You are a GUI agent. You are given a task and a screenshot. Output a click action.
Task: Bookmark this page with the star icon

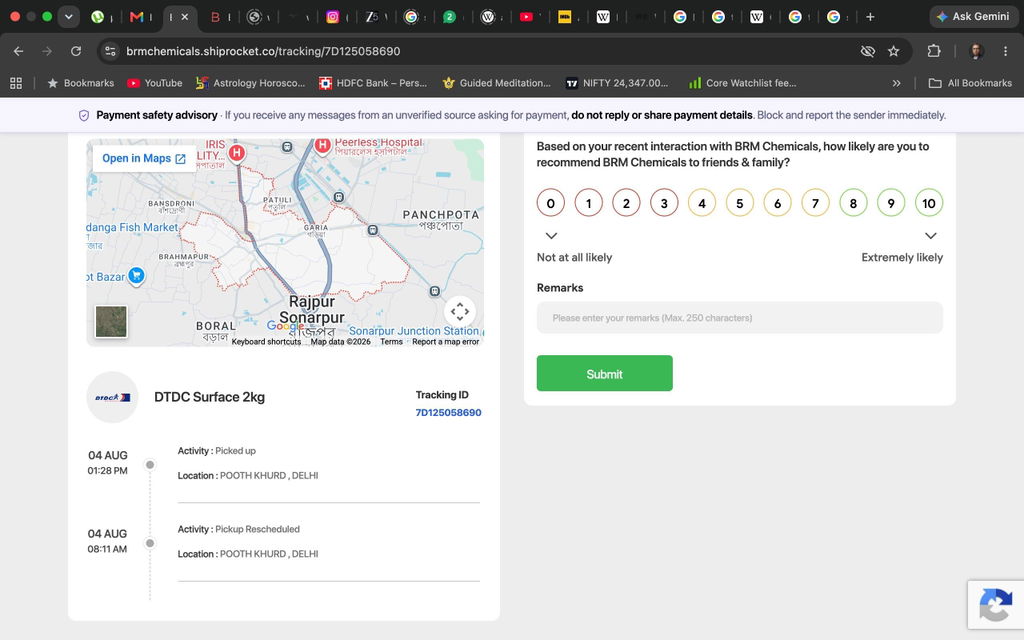click(893, 51)
